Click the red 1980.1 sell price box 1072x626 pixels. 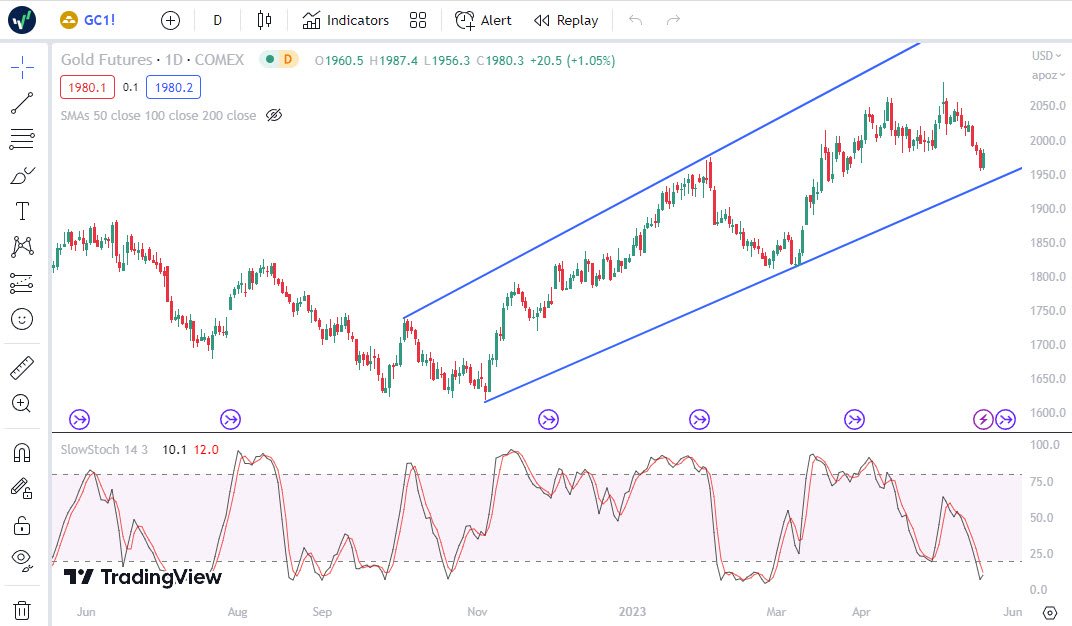pos(85,87)
